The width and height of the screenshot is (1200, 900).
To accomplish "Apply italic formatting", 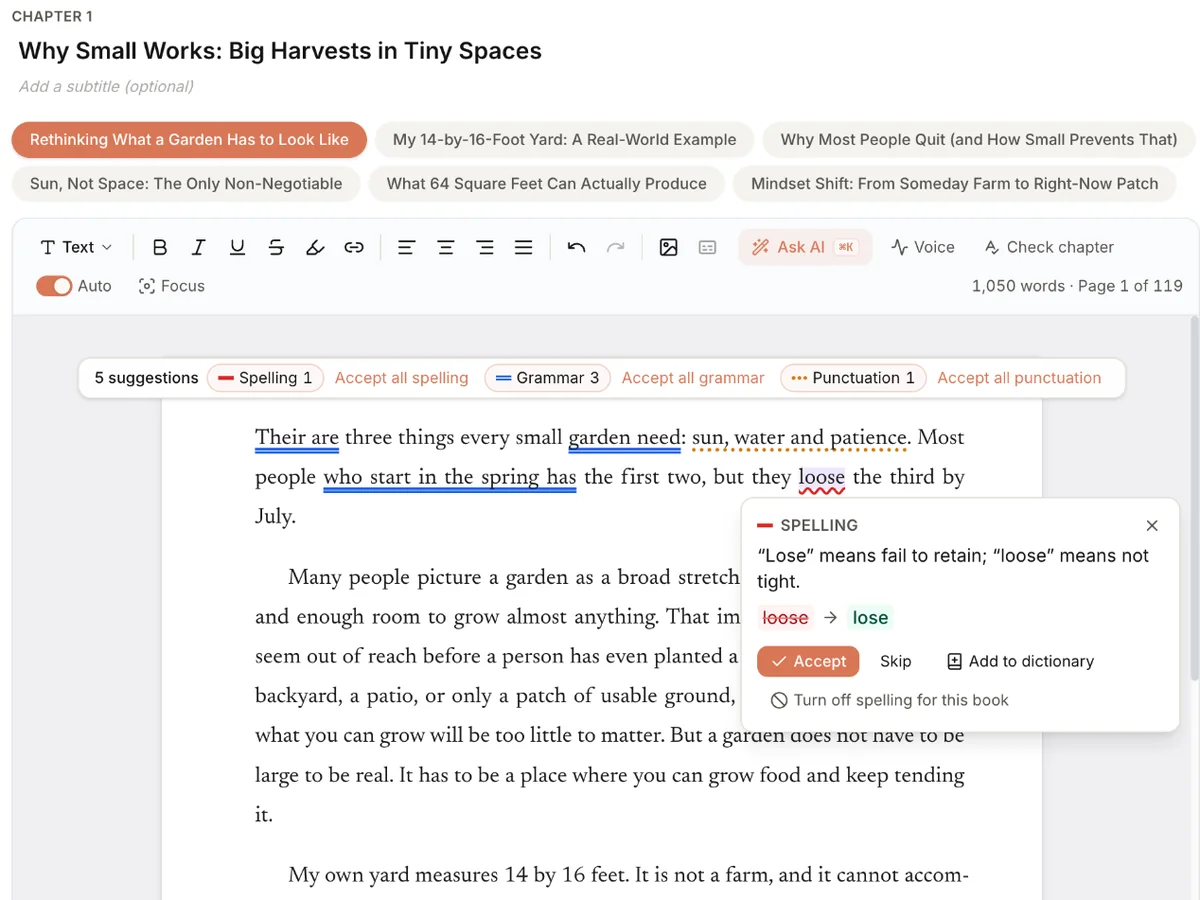I will 198,247.
